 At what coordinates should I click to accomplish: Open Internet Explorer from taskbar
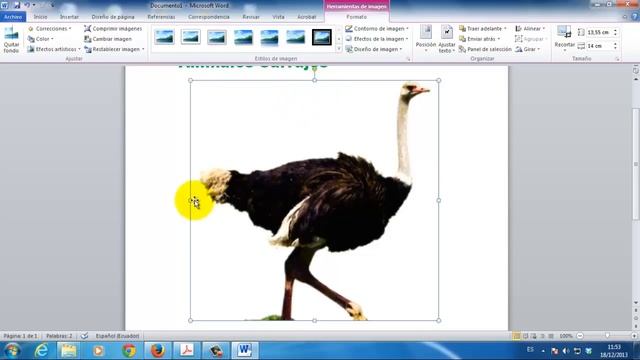click(x=41, y=351)
